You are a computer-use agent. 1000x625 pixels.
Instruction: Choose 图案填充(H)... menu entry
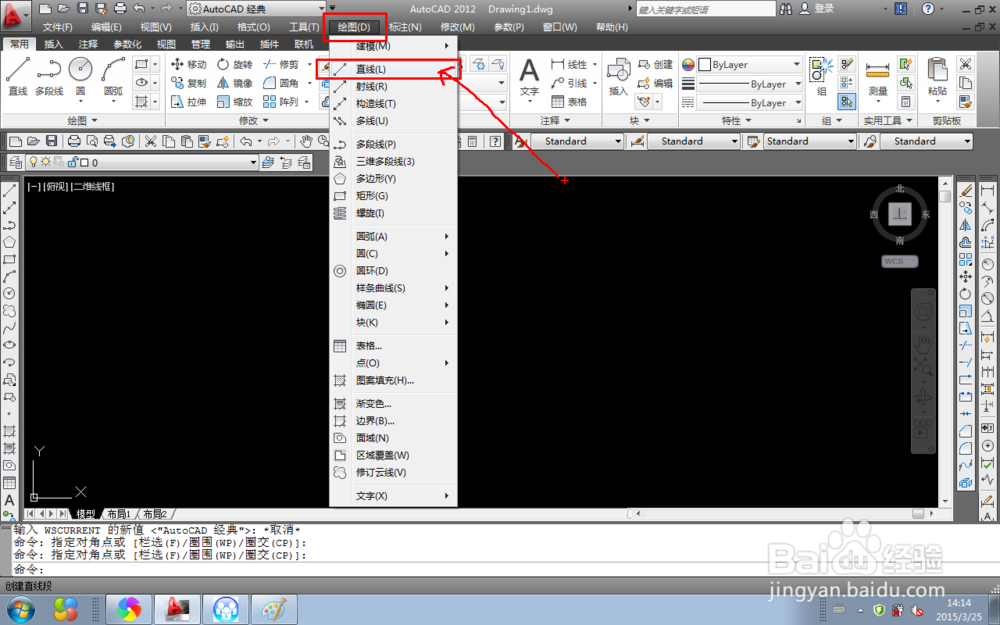click(393, 381)
